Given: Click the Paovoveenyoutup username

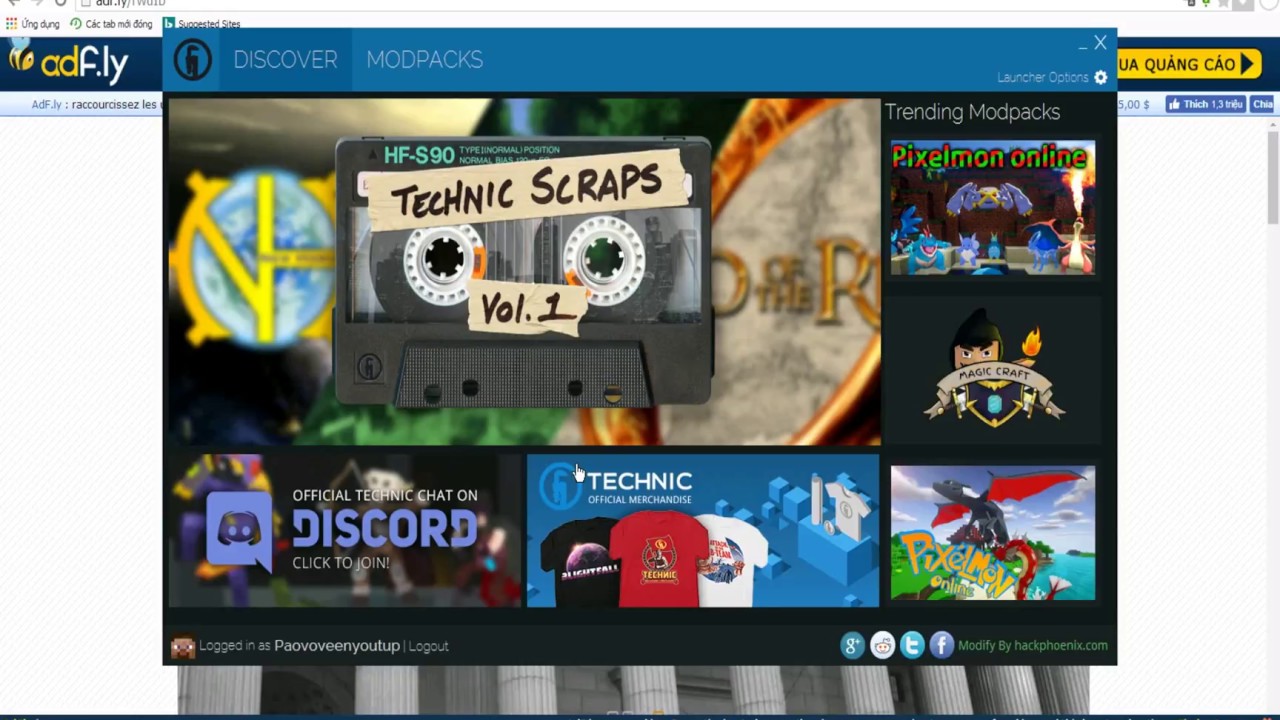Looking at the screenshot, I should click(337, 646).
